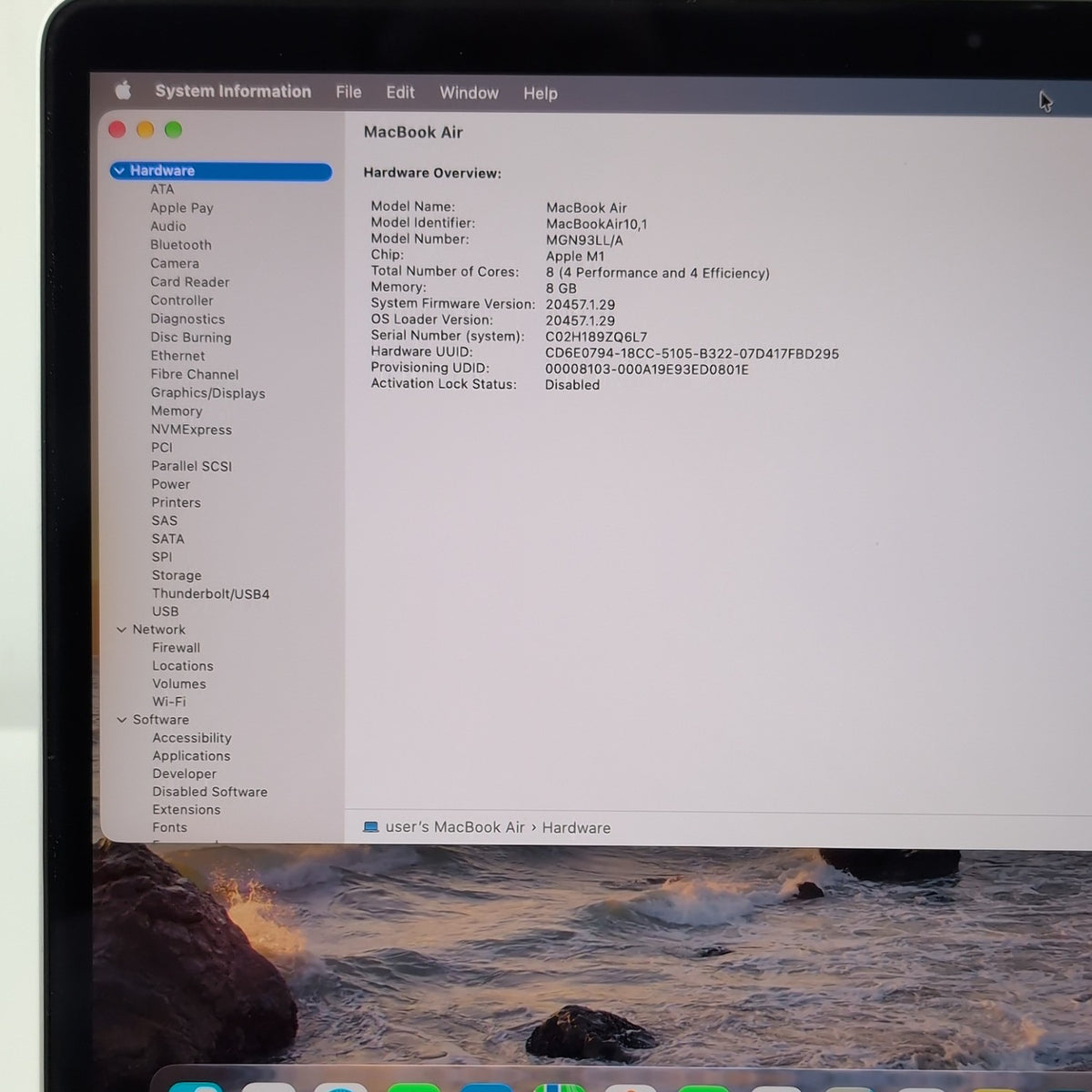Select Ethernet in the sidebar
The height and width of the screenshot is (1092, 1092).
tap(178, 356)
